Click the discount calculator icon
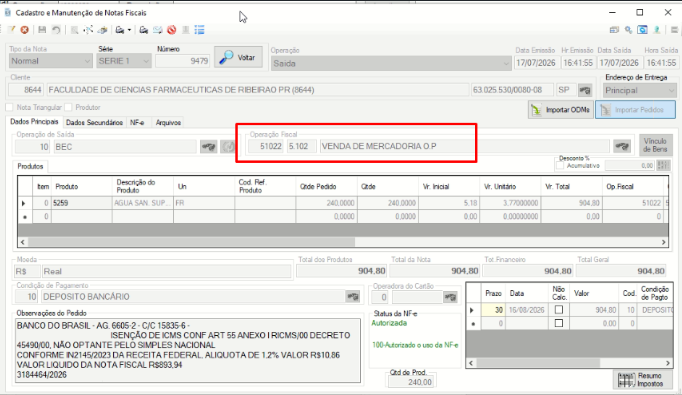Image resolution: width=682 pixels, height=395 pixels. pos(663,165)
